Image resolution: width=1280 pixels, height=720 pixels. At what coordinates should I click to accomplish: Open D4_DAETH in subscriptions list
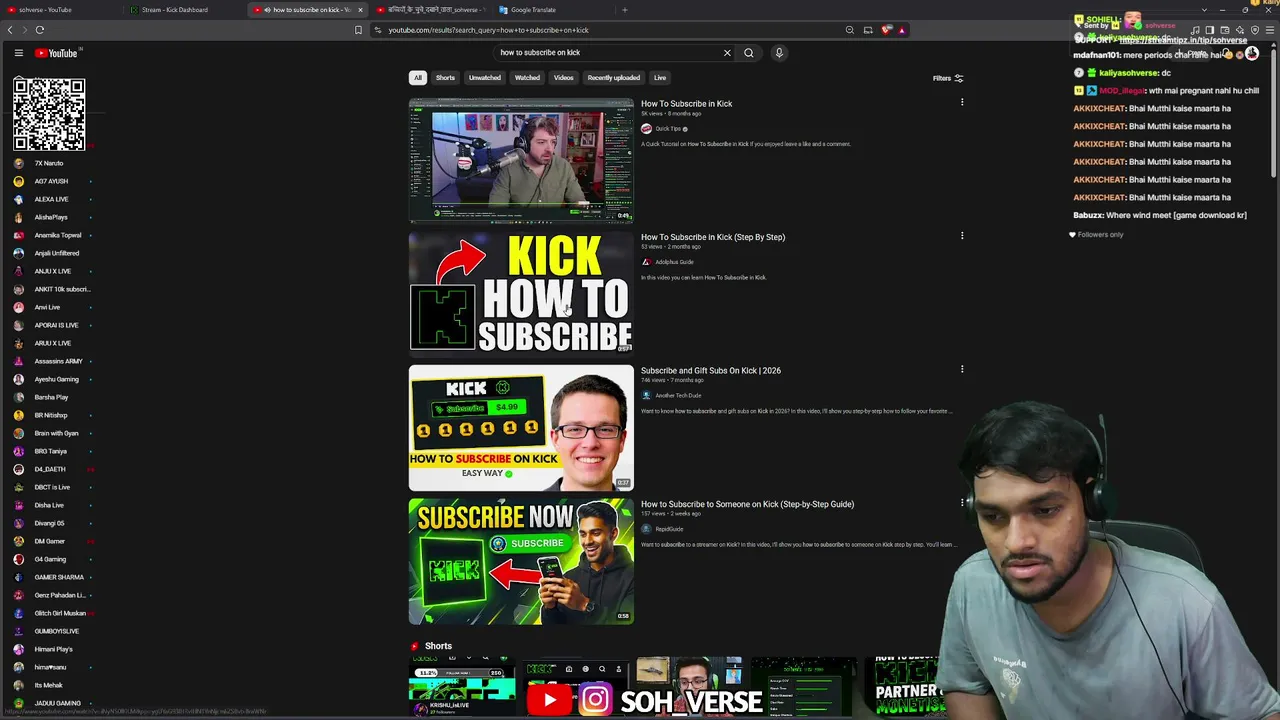click(50, 469)
